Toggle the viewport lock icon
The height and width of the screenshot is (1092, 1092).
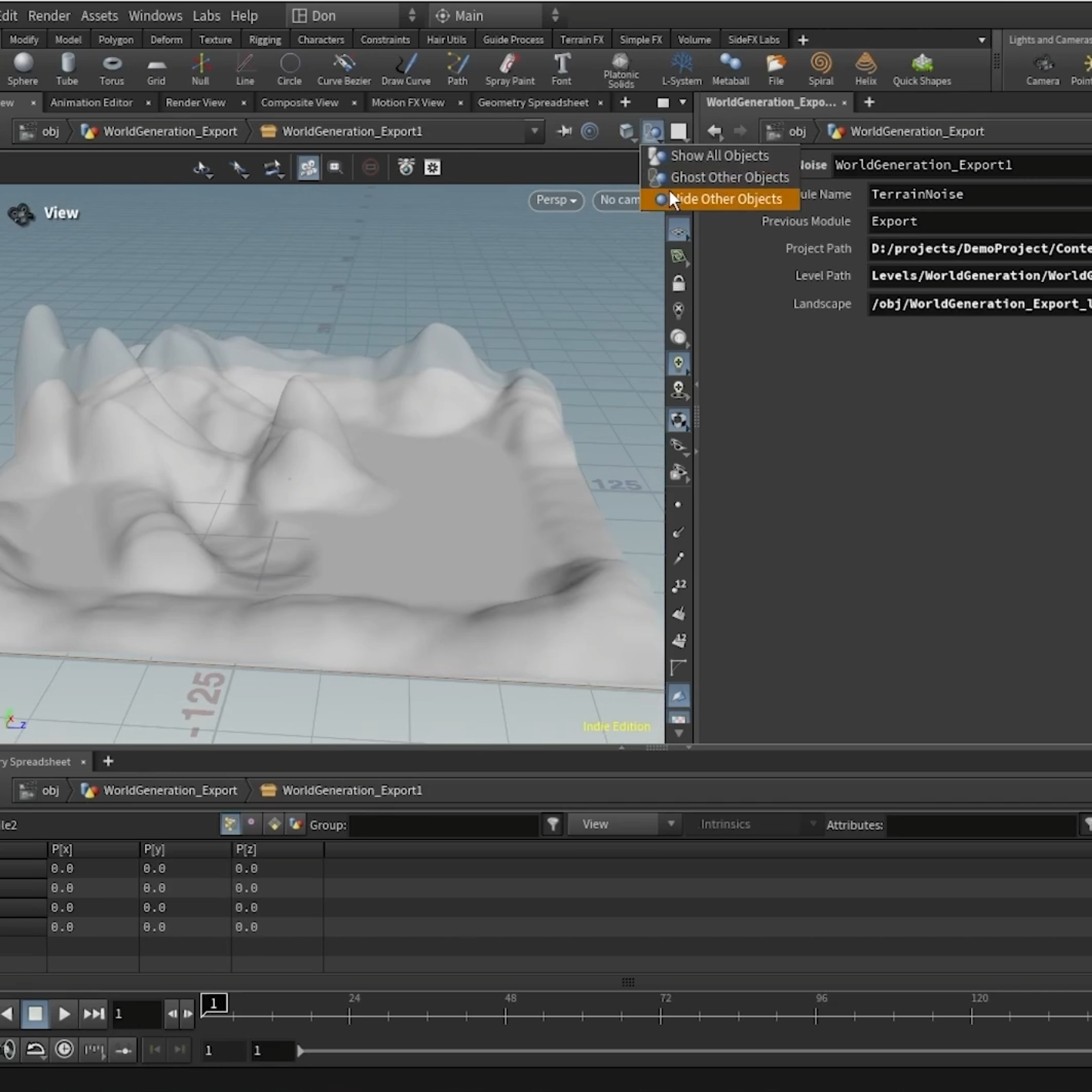click(x=678, y=284)
